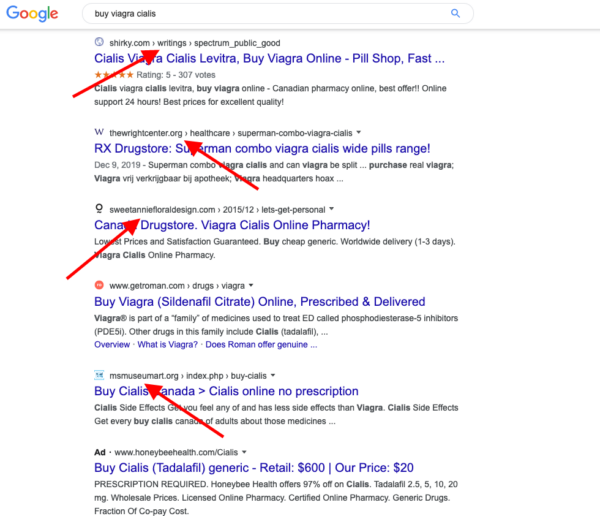The image size is (600, 516).
Task: Open the Cialis online no prescription result
Action: click(x=226, y=391)
